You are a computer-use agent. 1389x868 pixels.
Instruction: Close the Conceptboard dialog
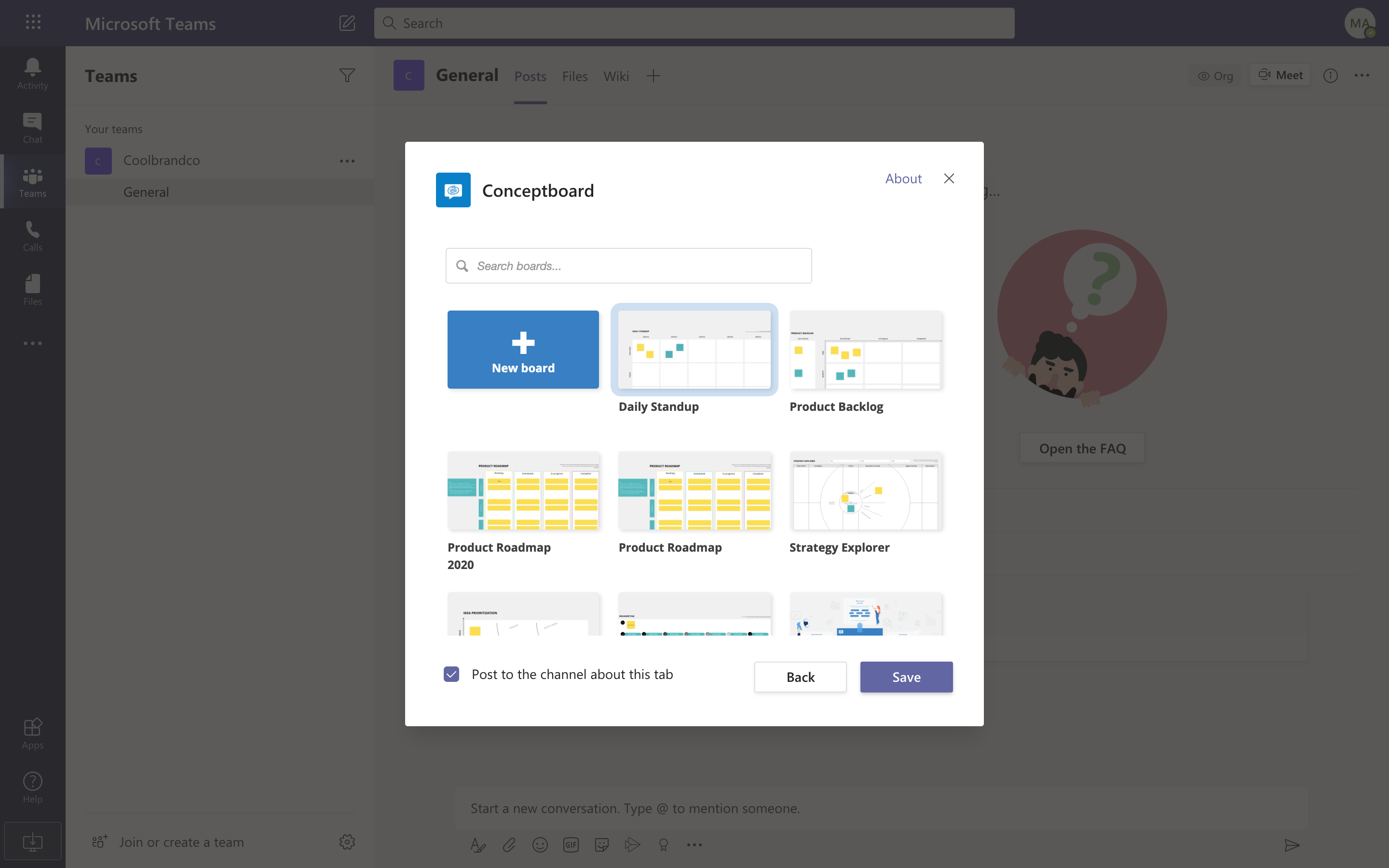[x=949, y=178]
